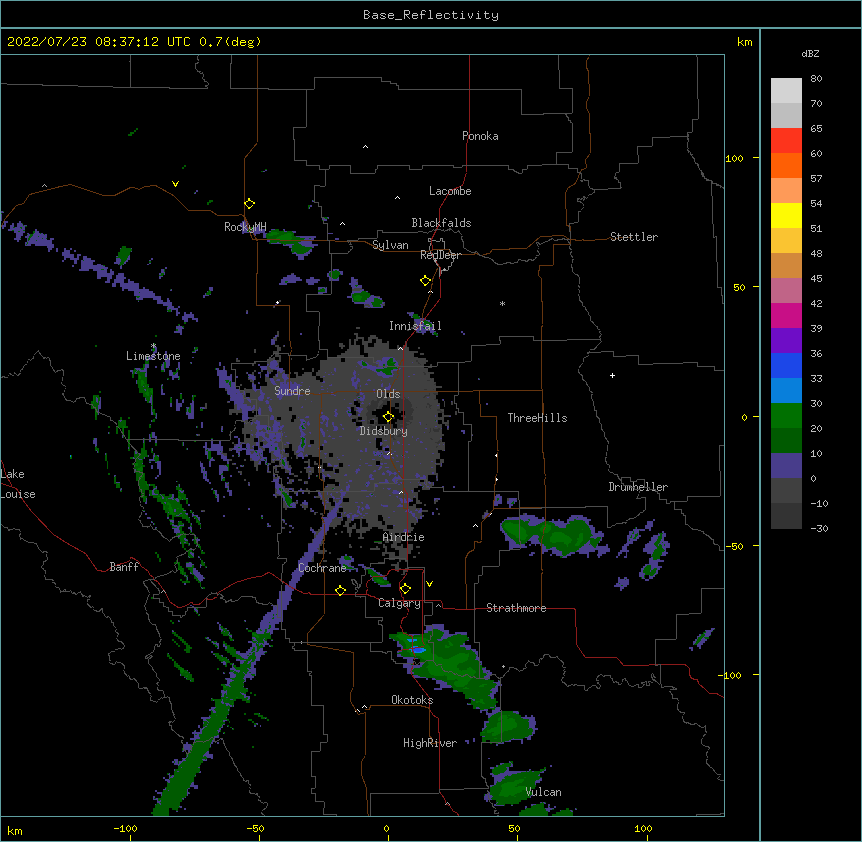Pick the slate blue 0-10 dBZ swatch
The height and width of the screenshot is (842, 862).
pyautogui.click(x=786, y=466)
